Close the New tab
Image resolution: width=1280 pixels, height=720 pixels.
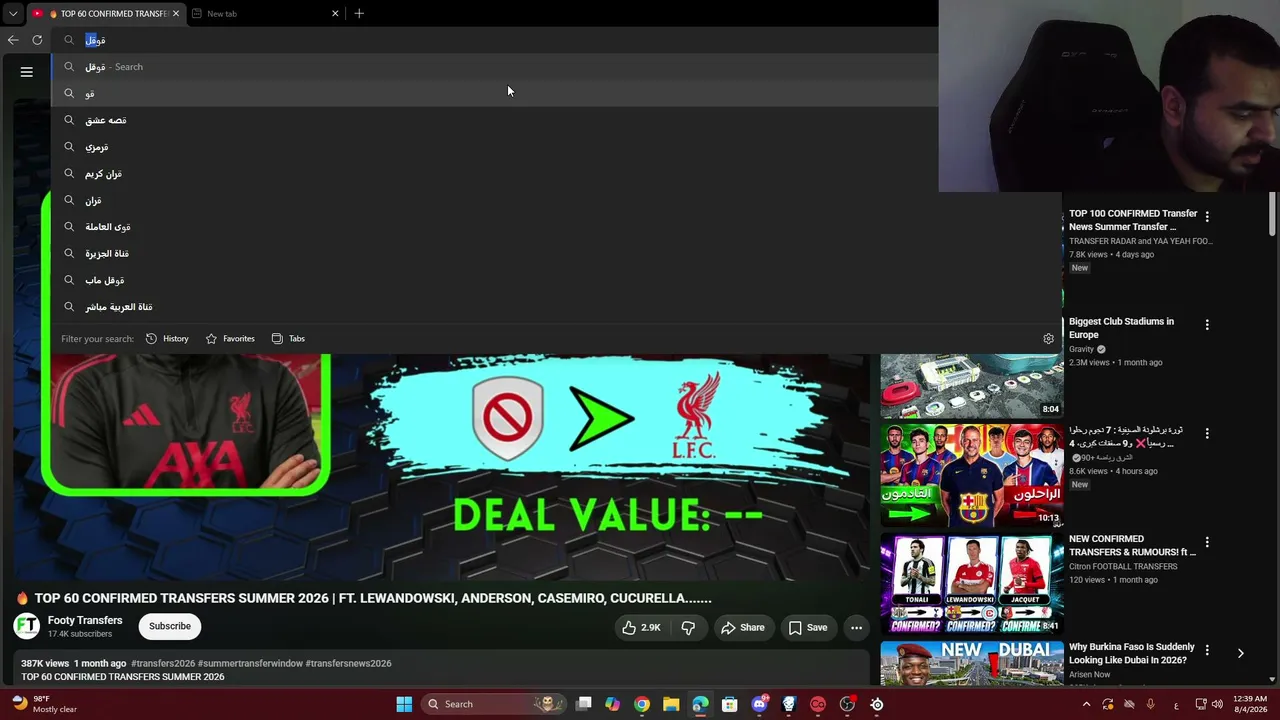pos(335,14)
